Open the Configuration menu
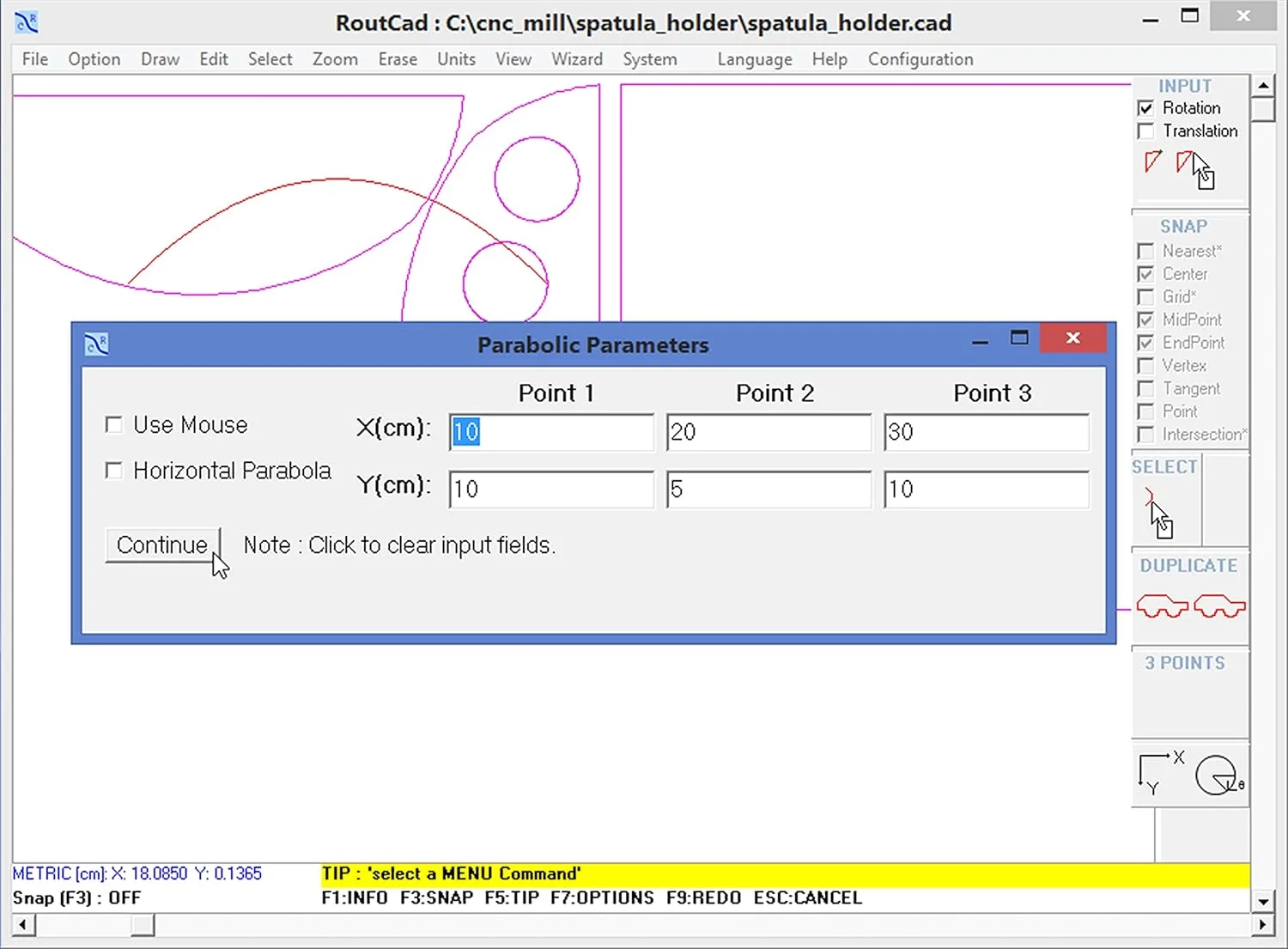The height and width of the screenshot is (949, 1288). (920, 59)
